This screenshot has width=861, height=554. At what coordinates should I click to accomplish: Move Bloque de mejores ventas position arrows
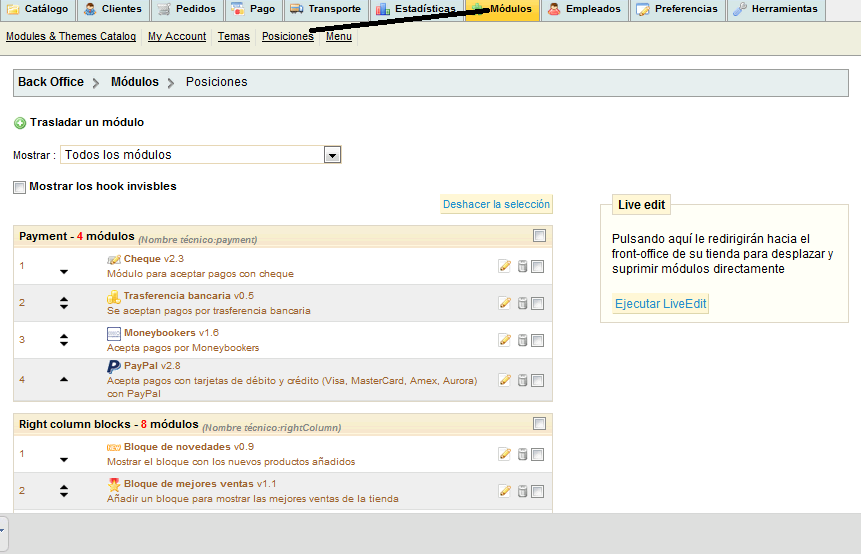[x=64, y=491]
